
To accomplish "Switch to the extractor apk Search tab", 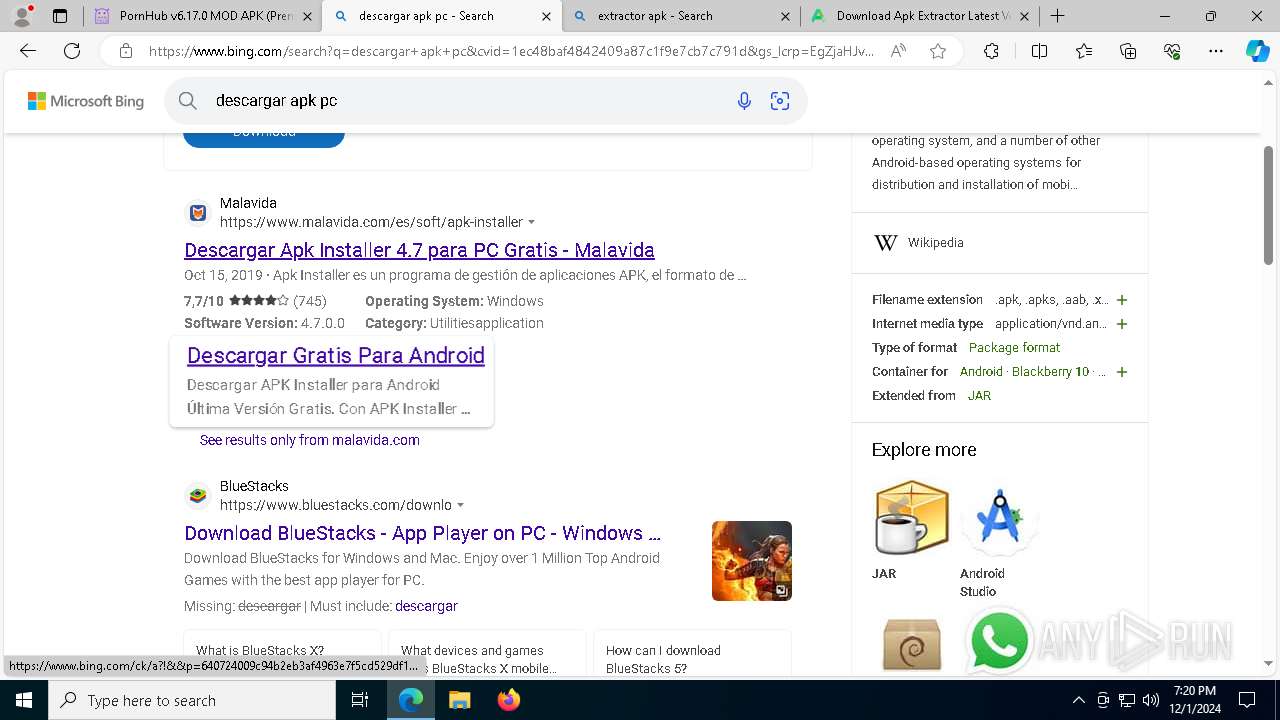I will pyautogui.click(x=680, y=16).
